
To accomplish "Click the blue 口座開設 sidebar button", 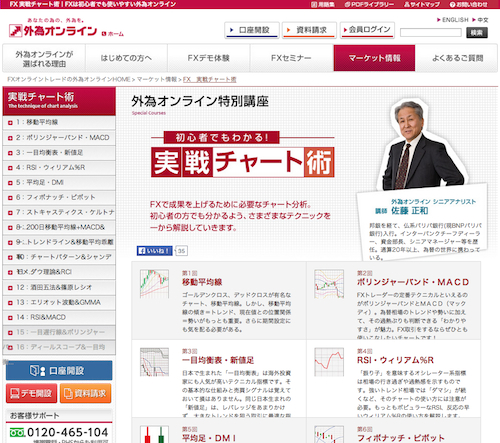I will (59, 370).
